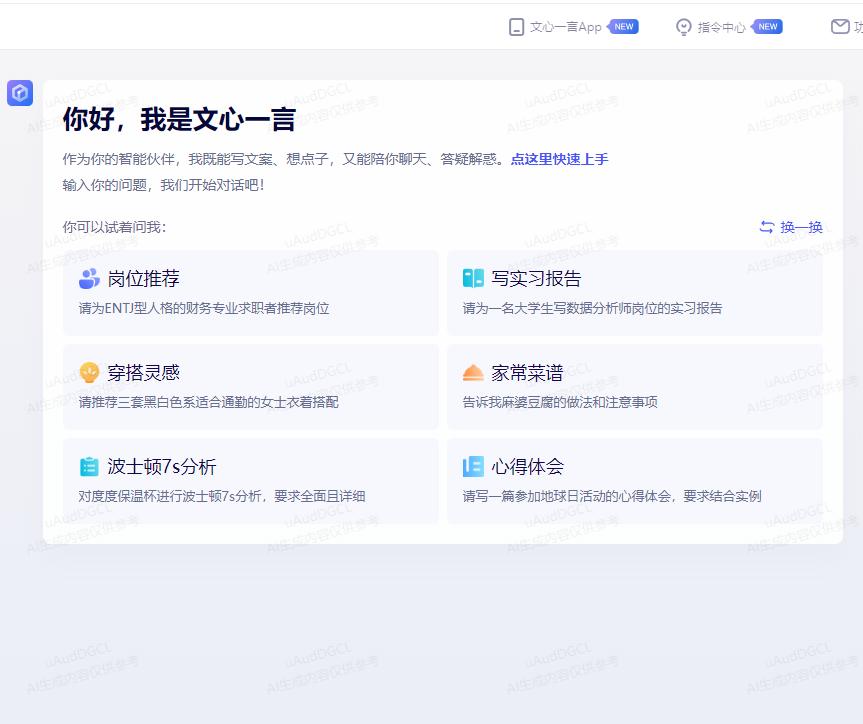The height and width of the screenshot is (724, 863).
Task: Click the 波士顿7s分析 clipboard icon
Action: [x=89, y=466]
